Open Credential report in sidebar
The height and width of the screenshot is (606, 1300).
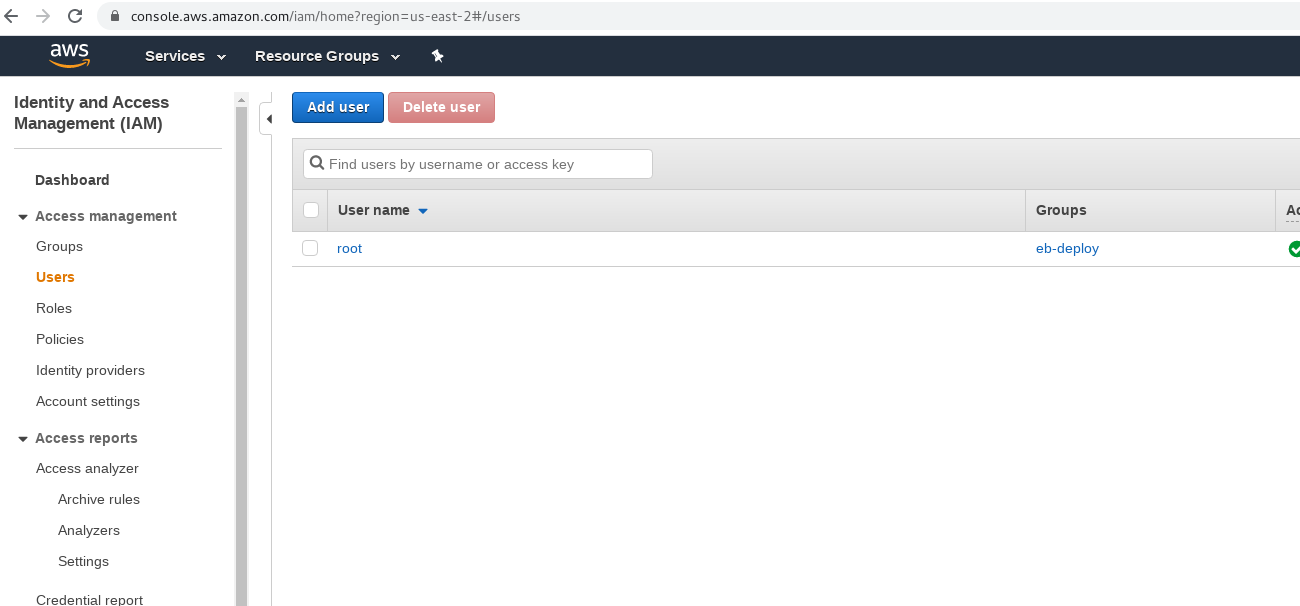point(89,600)
